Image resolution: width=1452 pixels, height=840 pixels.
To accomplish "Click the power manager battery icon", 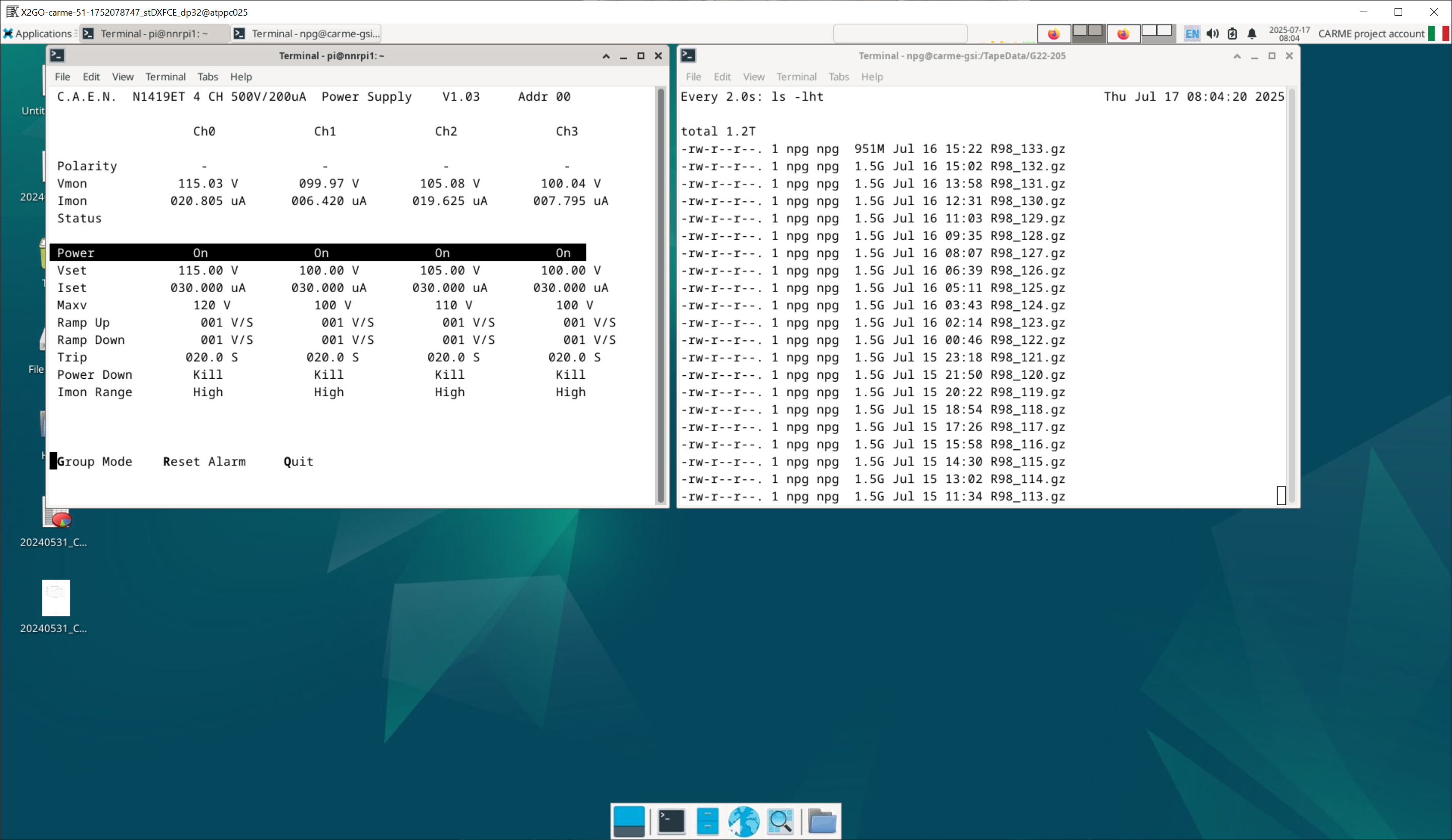I will 1232,33.
